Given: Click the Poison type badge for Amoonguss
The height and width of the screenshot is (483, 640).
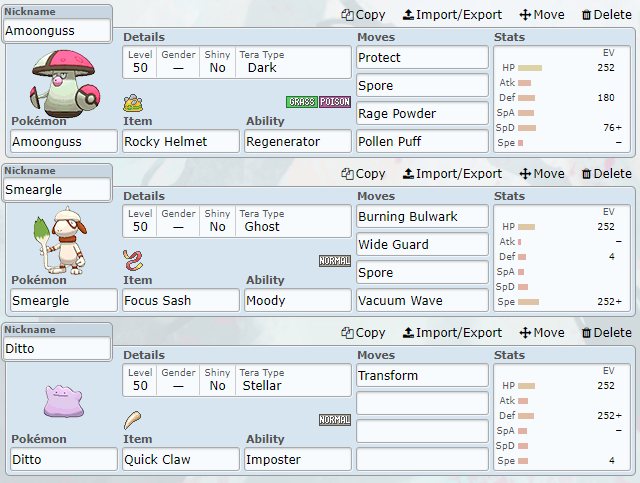Looking at the screenshot, I should [x=335, y=102].
